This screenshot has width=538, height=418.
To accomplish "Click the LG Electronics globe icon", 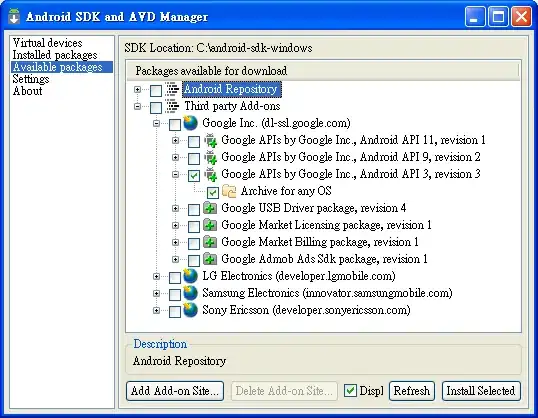I will coord(190,276).
